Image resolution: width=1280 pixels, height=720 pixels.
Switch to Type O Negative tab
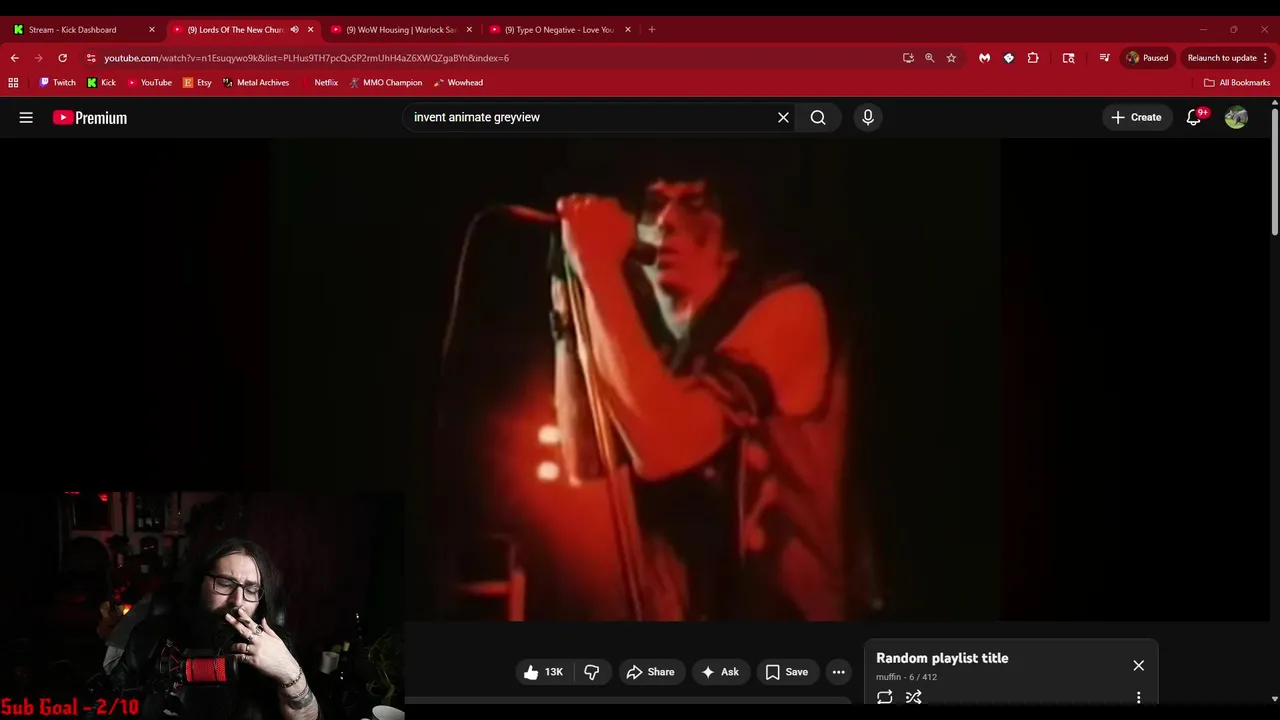click(x=558, y=30)
